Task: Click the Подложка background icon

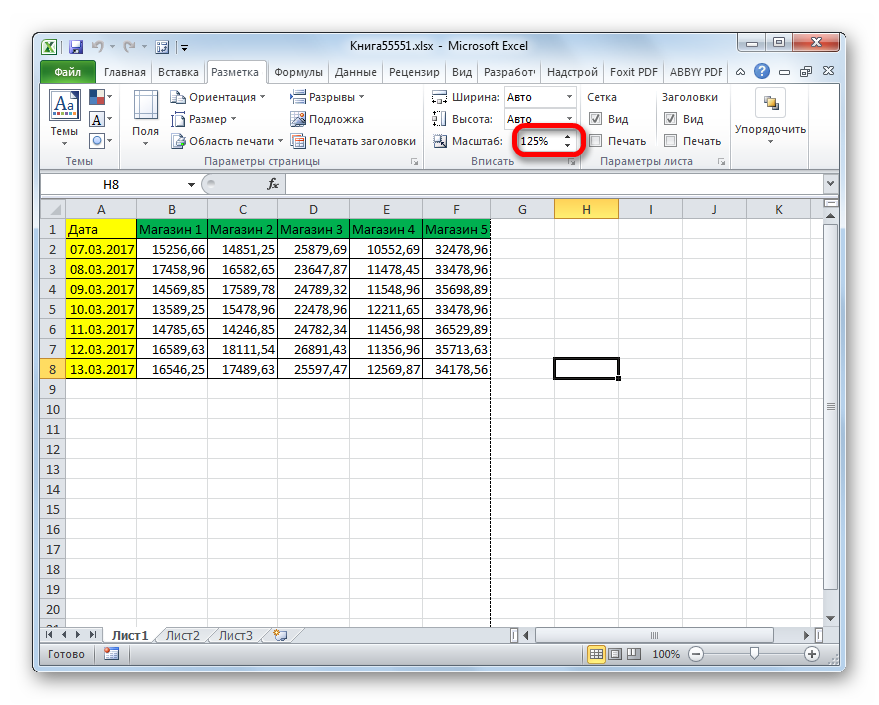Action: [x=297, y=119]
